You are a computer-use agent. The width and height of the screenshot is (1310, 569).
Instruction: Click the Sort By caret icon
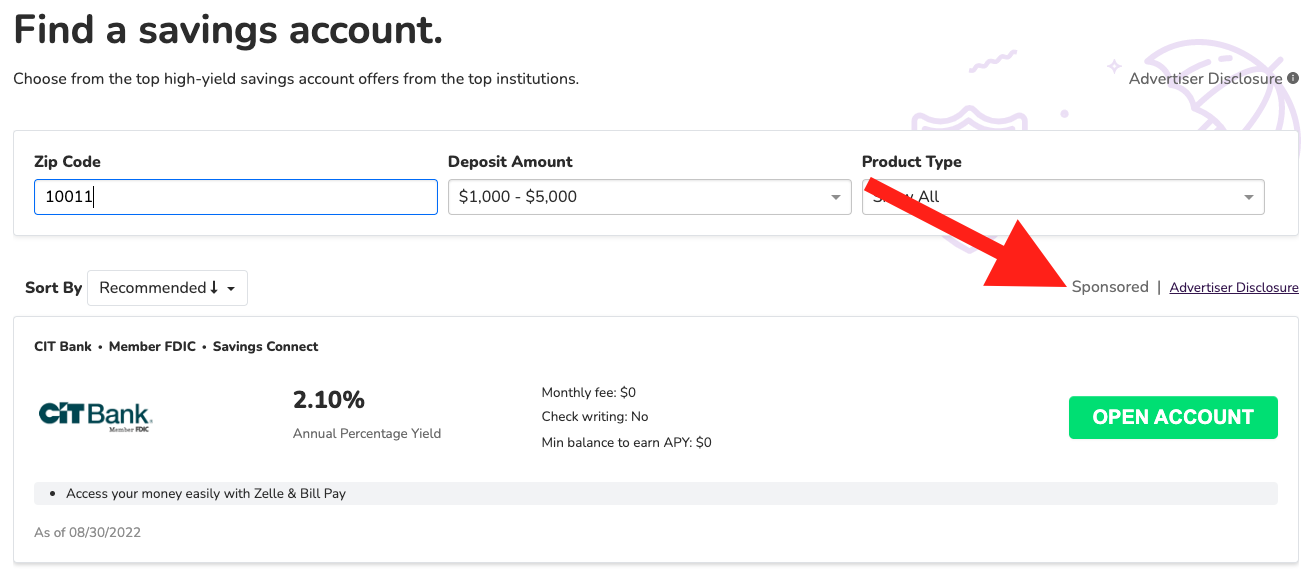(x=231, y=289)
